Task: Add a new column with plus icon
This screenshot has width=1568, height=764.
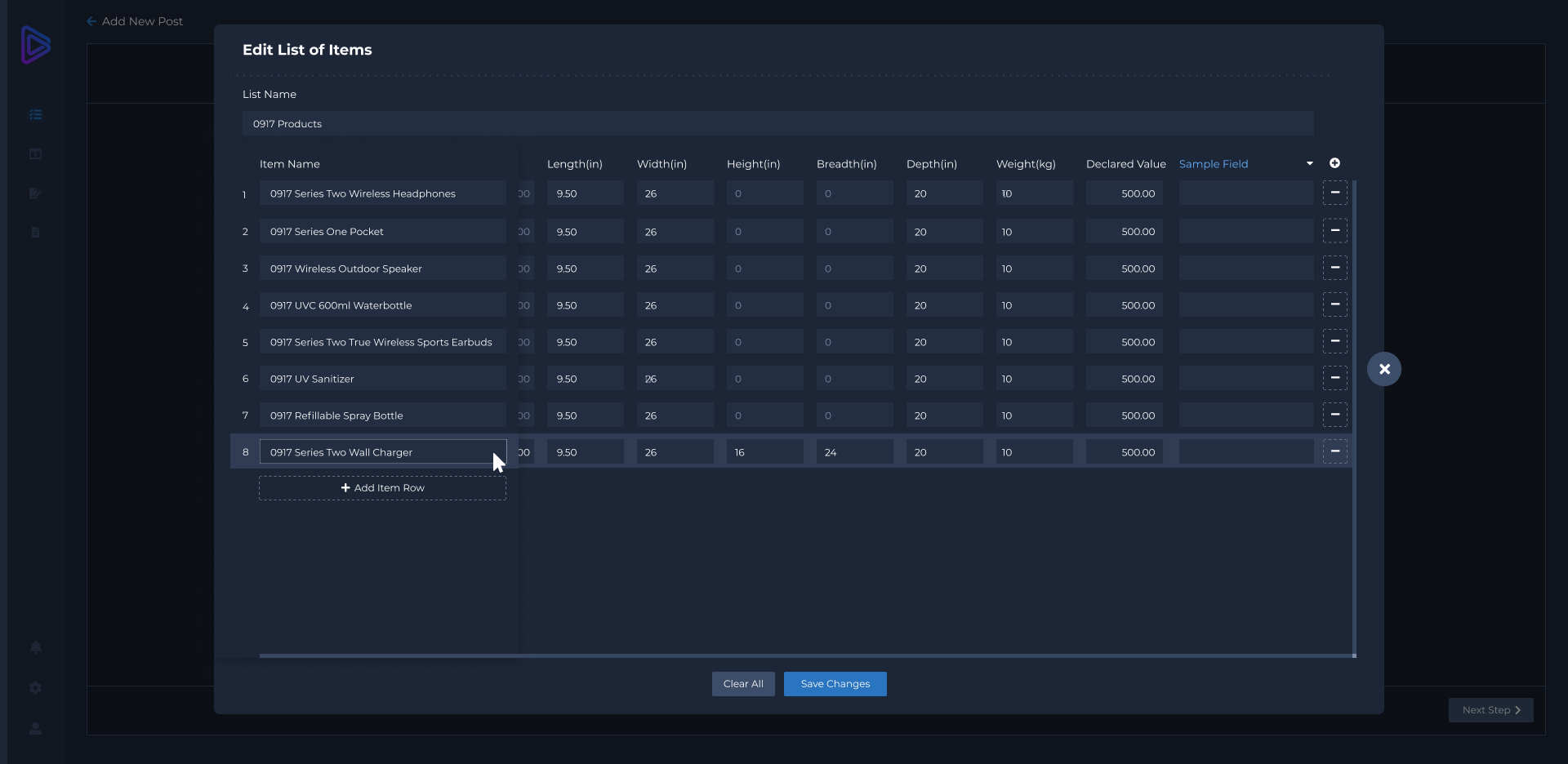Action: (x=1334, y=163)
